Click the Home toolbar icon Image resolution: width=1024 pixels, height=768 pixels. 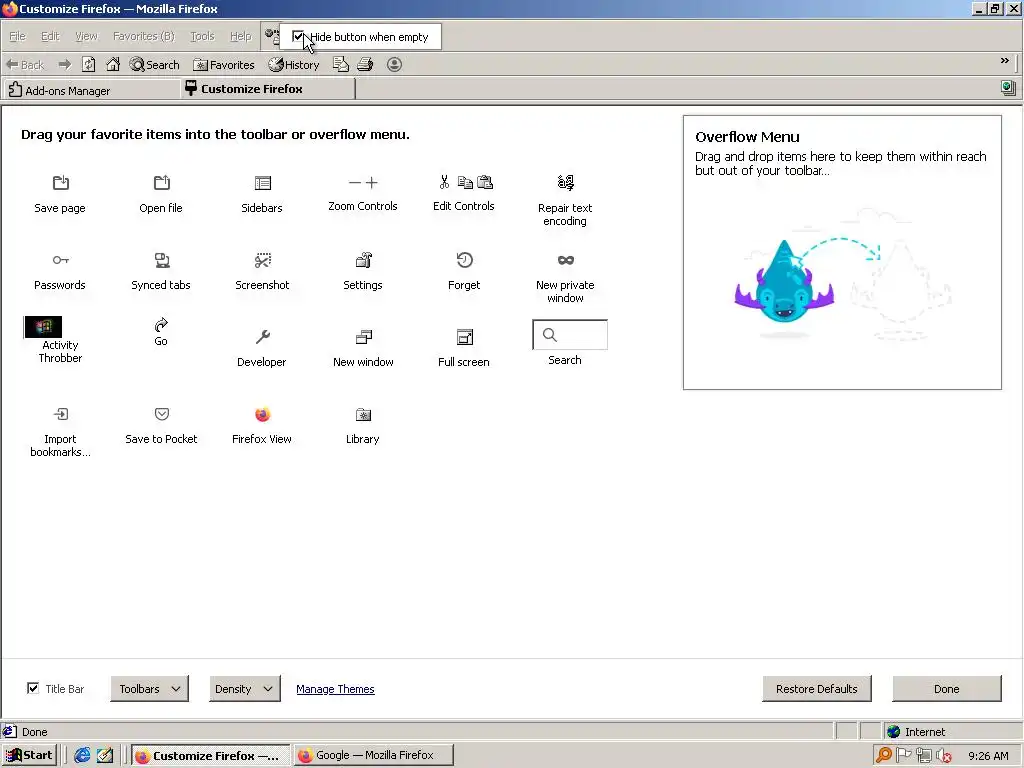point(113,64)
